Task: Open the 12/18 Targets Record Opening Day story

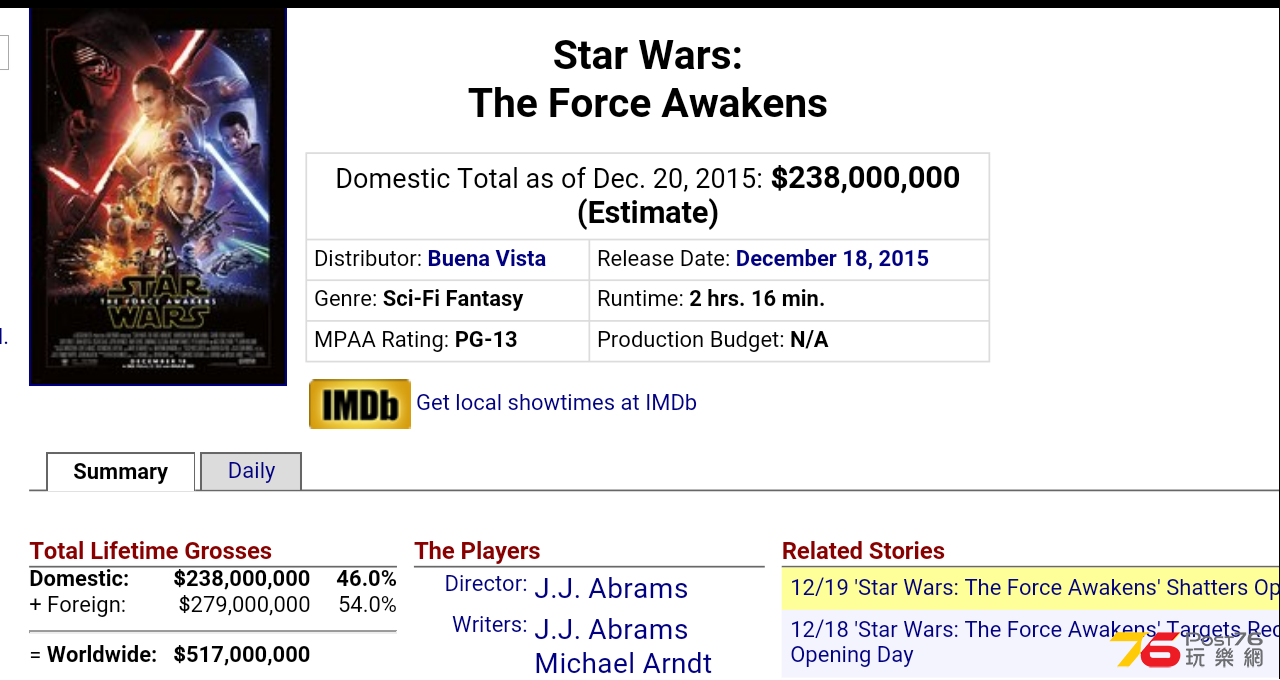Action: 1031,642
